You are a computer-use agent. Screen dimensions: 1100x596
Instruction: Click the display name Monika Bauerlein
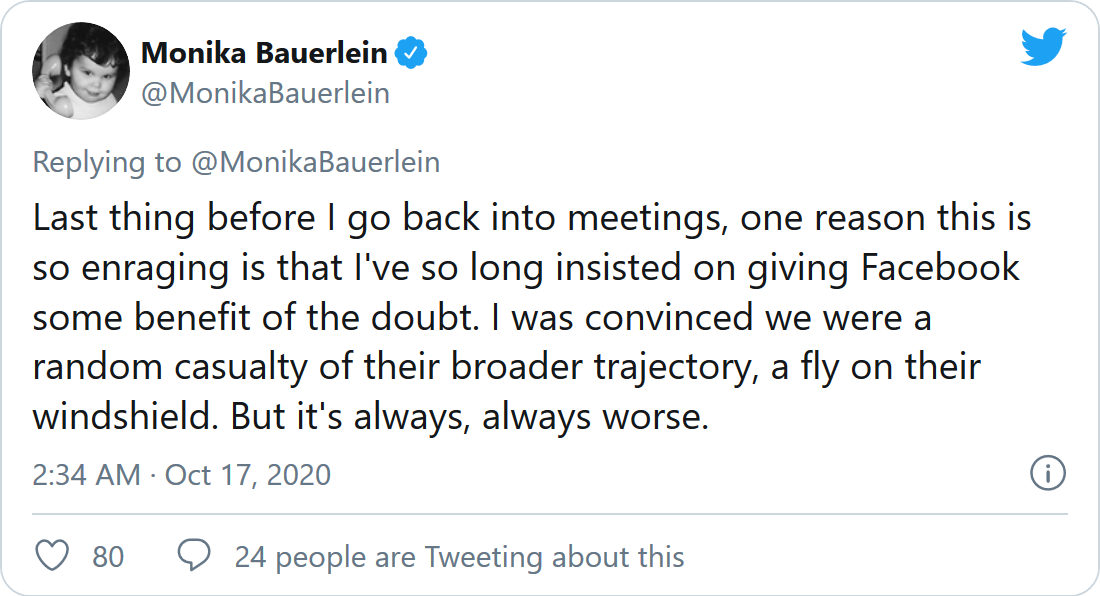click(264, 53)
